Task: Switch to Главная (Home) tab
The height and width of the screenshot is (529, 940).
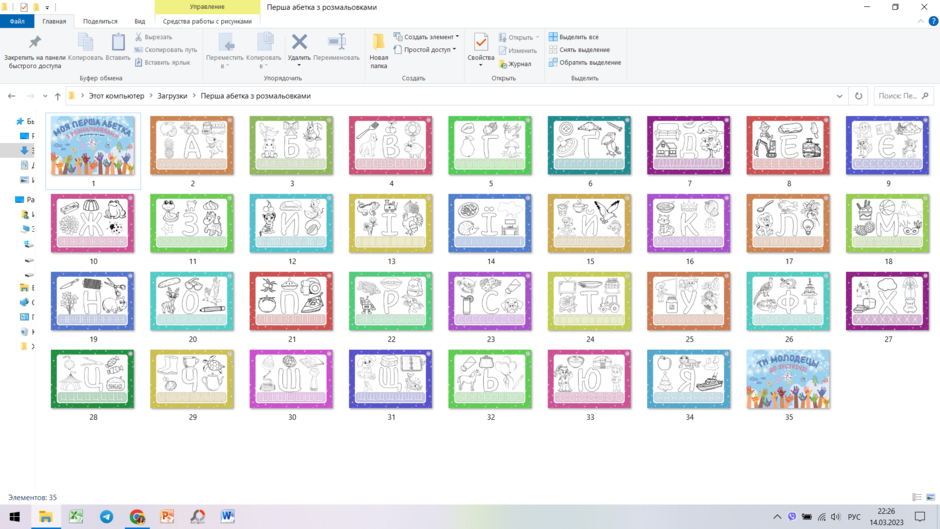Action: click(x=54, y=21)
